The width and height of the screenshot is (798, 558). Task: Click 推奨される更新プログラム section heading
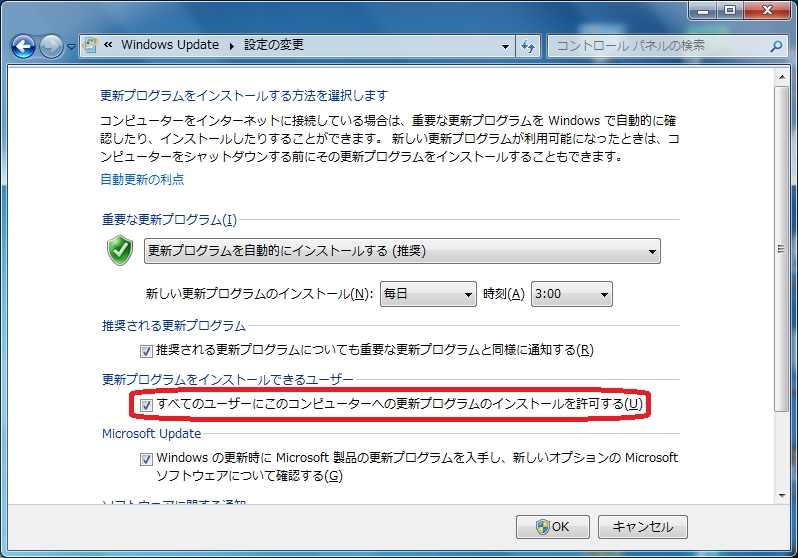(x=174, y=326)
